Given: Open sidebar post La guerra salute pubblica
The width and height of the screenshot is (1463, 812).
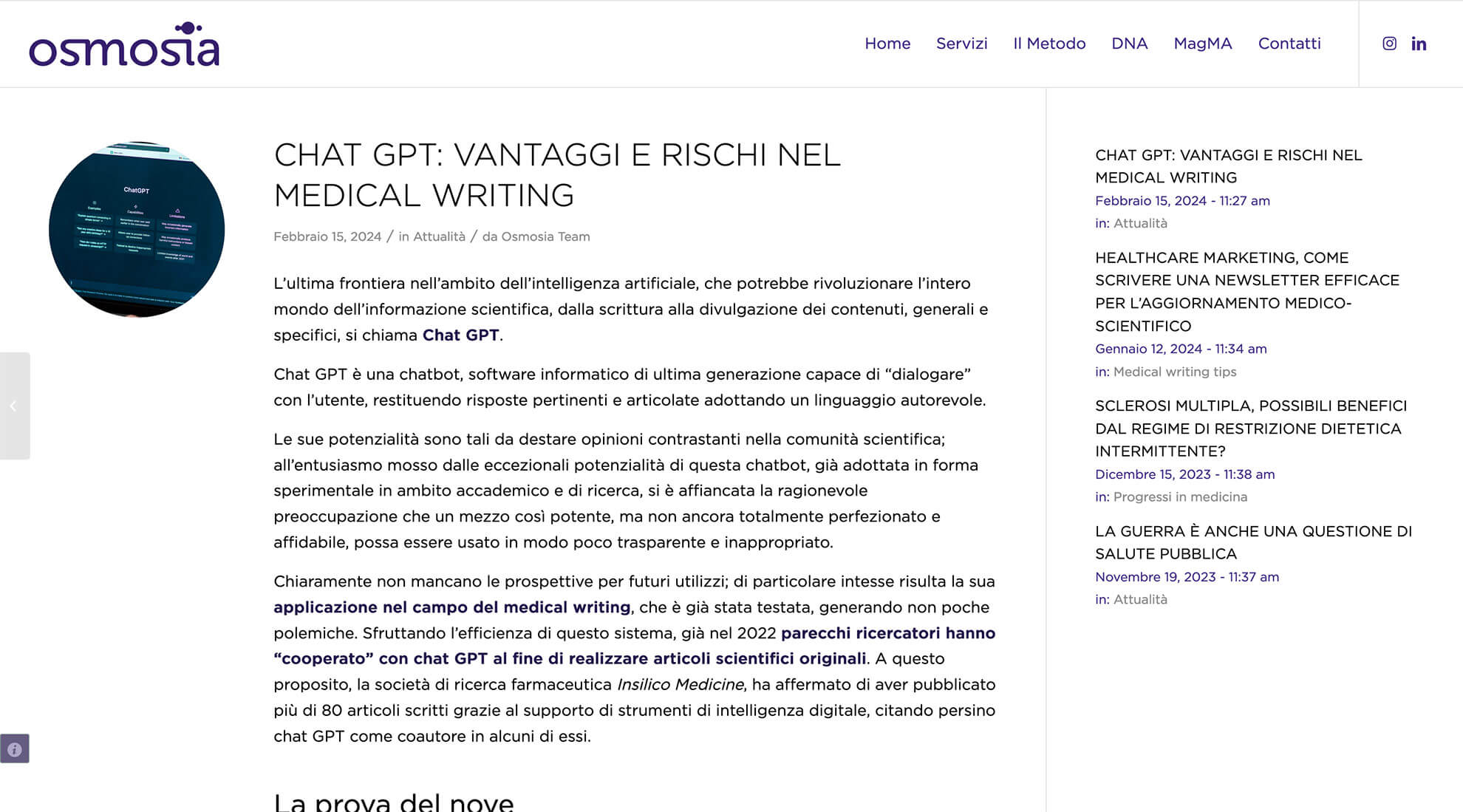Looking at the screenshot, I should [x=1253, y=542].
